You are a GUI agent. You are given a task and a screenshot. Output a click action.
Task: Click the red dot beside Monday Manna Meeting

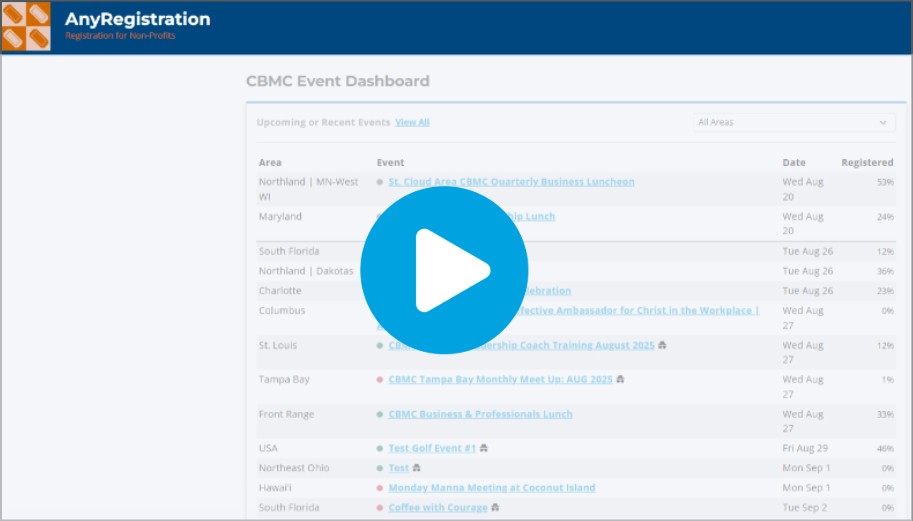click(380, 488)
